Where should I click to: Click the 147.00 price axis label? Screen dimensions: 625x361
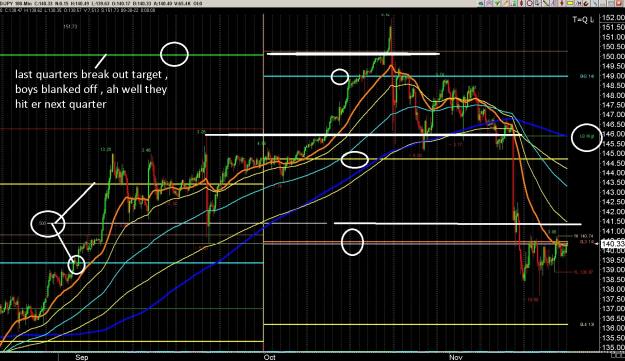click(614, 115)
